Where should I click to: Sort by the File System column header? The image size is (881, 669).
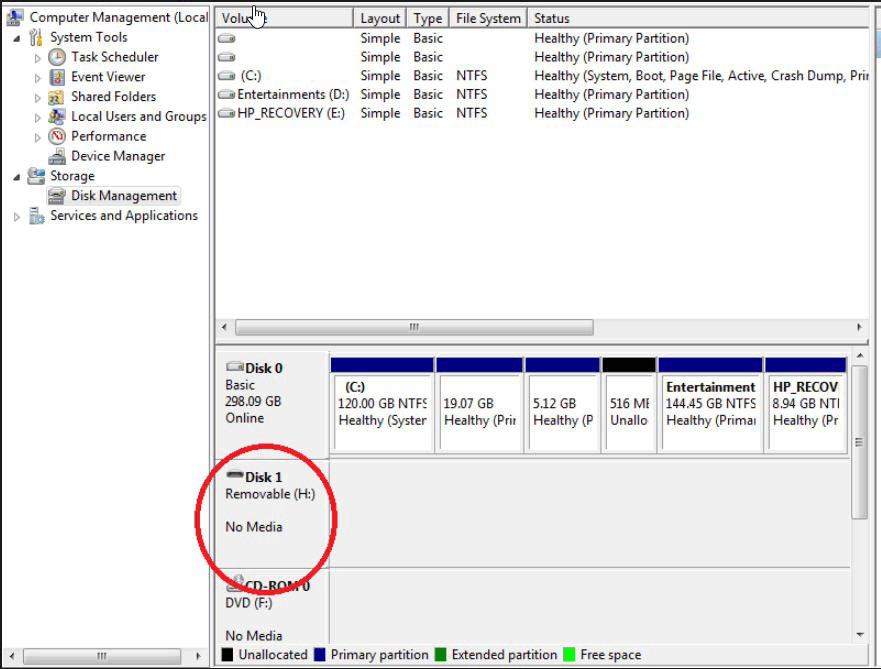(x=488, y=19)
